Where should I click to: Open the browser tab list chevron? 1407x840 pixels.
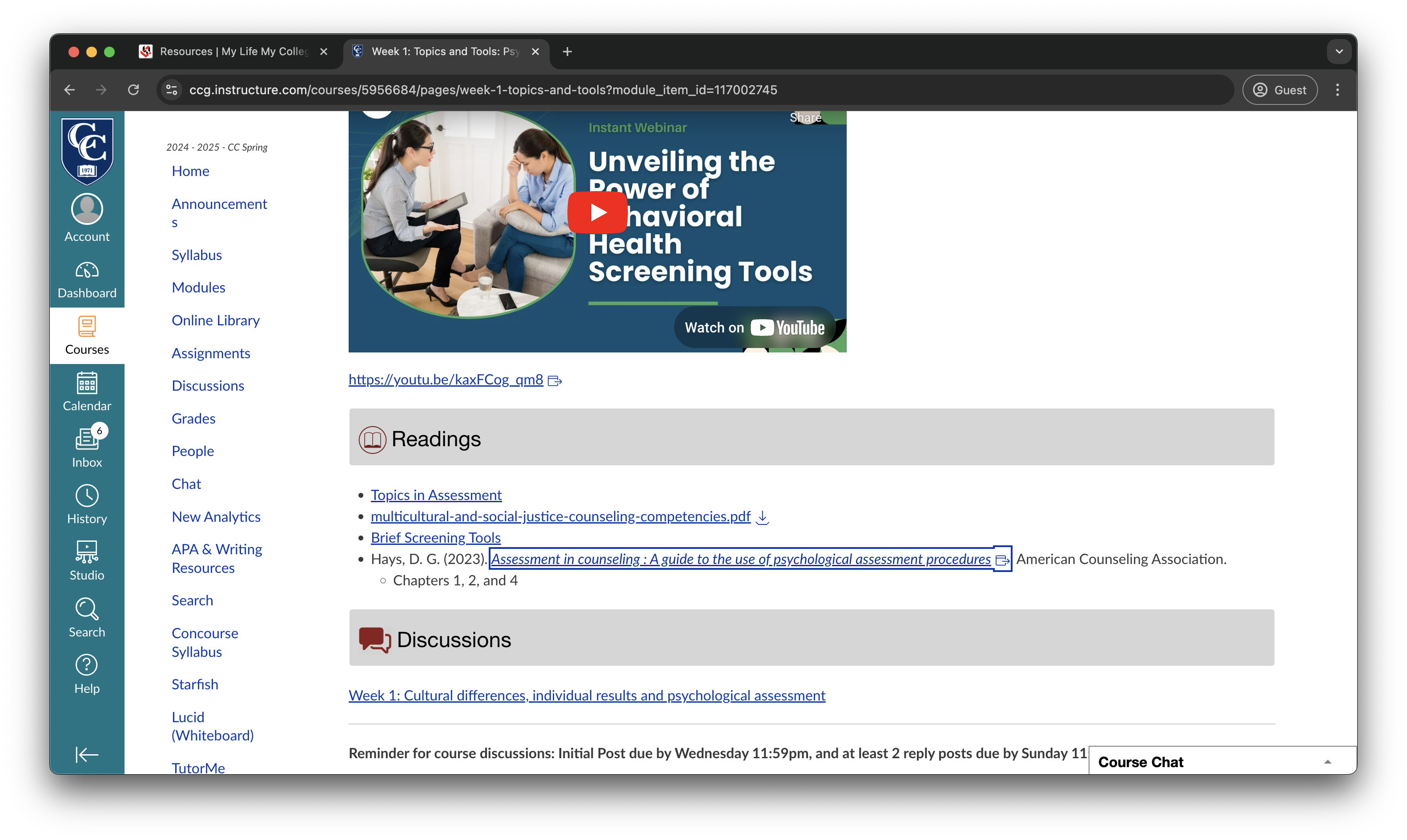(1339, 52)
